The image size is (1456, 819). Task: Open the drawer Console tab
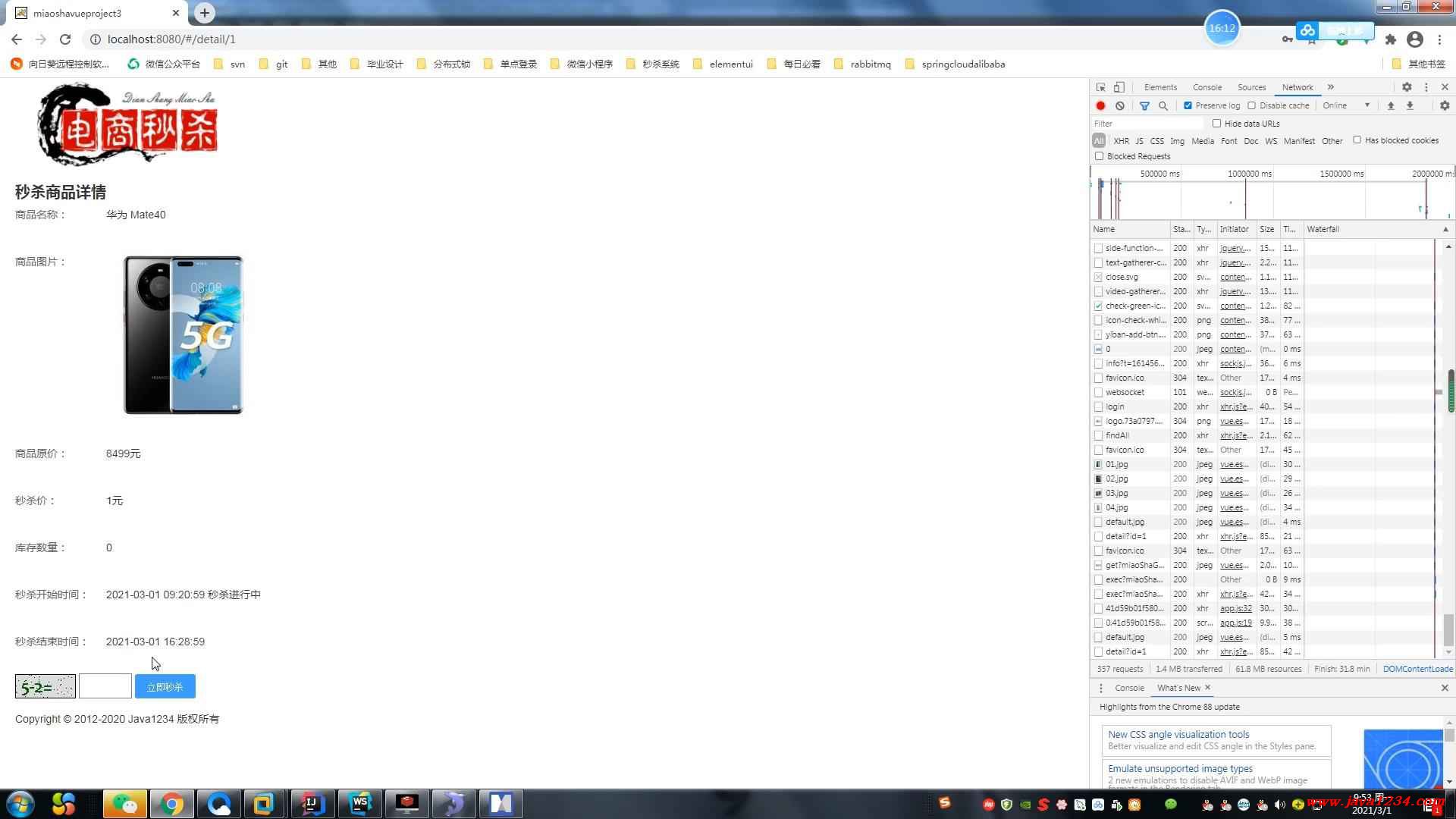[x=1129, y=688]
